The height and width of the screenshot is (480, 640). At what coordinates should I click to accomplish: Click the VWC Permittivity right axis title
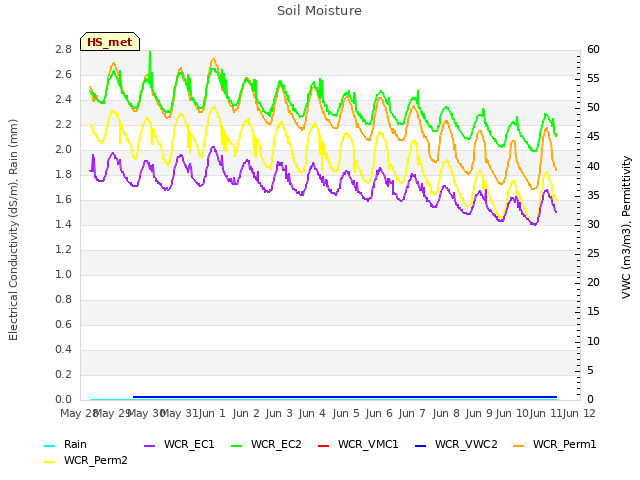pyautogui.click(x=626, y=227)
